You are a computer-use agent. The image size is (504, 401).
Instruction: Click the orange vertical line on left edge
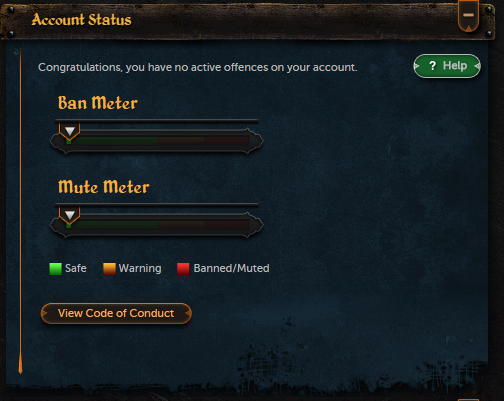pyautogui.click(x=20, y=211)
